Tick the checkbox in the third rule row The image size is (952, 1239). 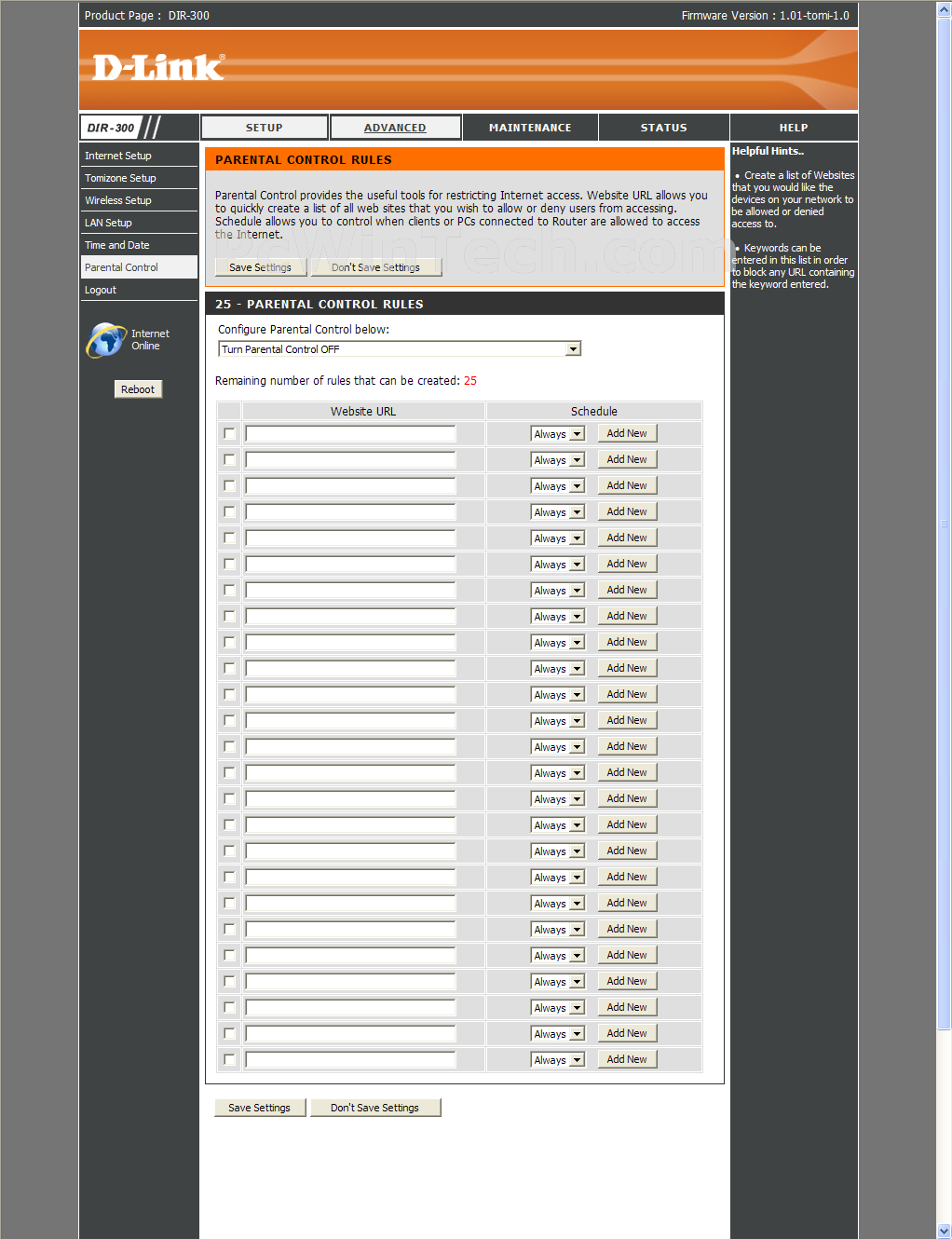tap(229, 486)
